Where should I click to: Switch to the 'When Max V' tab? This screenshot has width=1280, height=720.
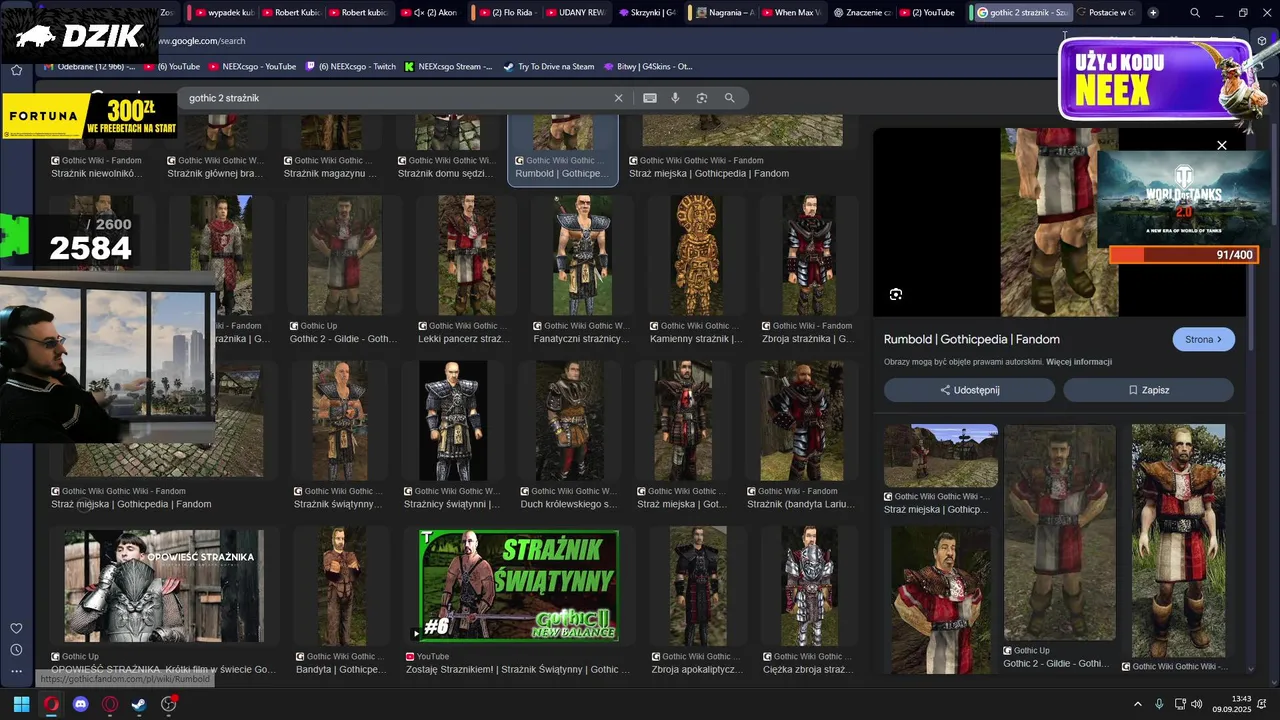tap(793, 13)
